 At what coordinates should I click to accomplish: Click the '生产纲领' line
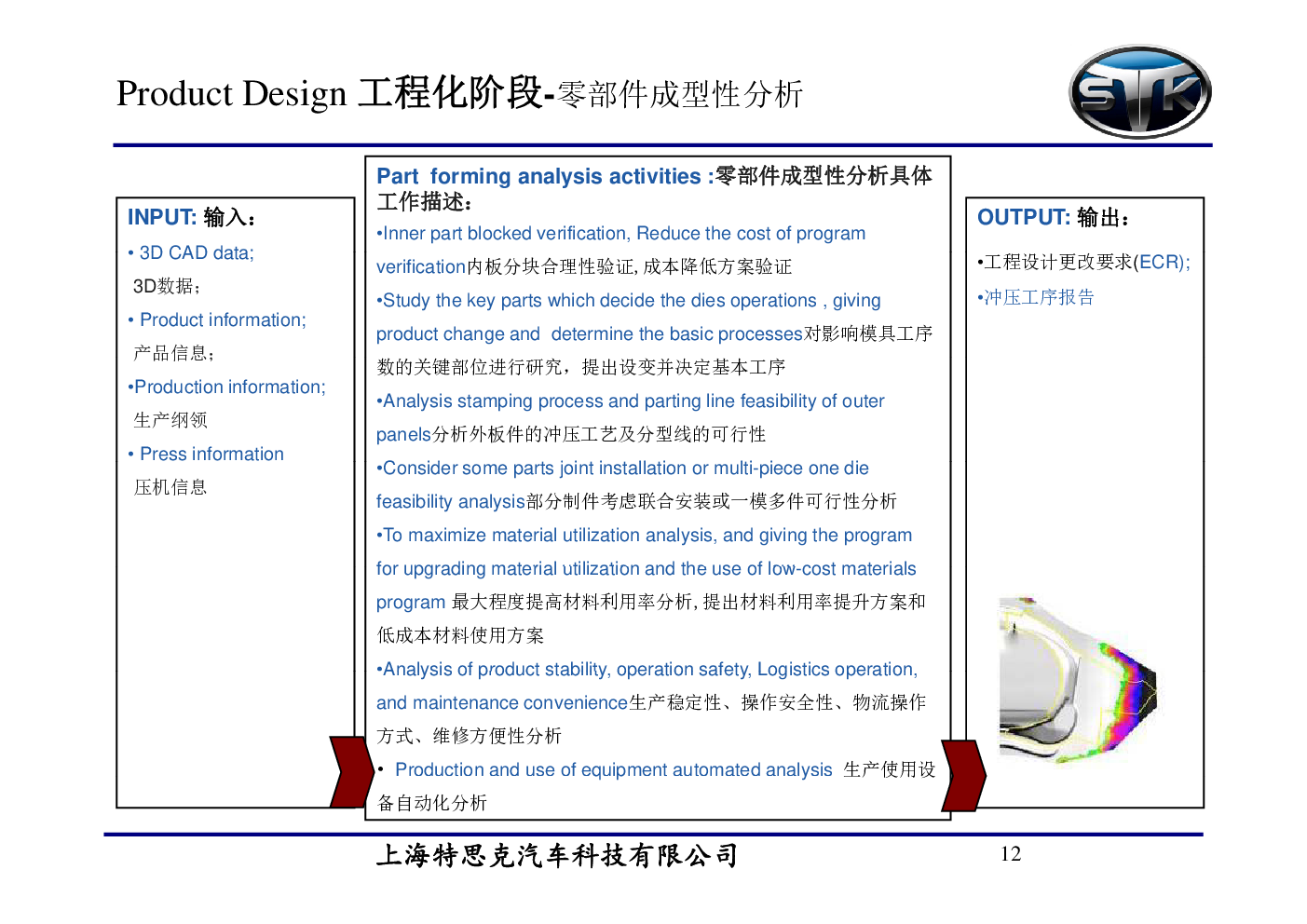click(170, 420)
